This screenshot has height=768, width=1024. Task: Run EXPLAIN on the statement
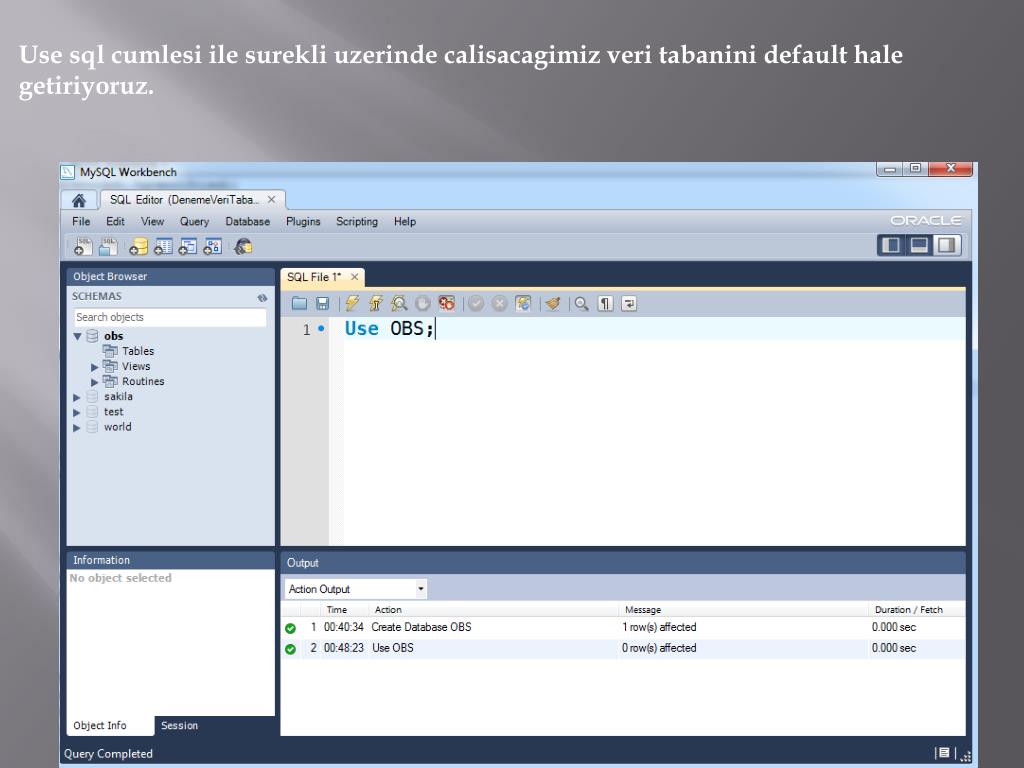point(399,303)
